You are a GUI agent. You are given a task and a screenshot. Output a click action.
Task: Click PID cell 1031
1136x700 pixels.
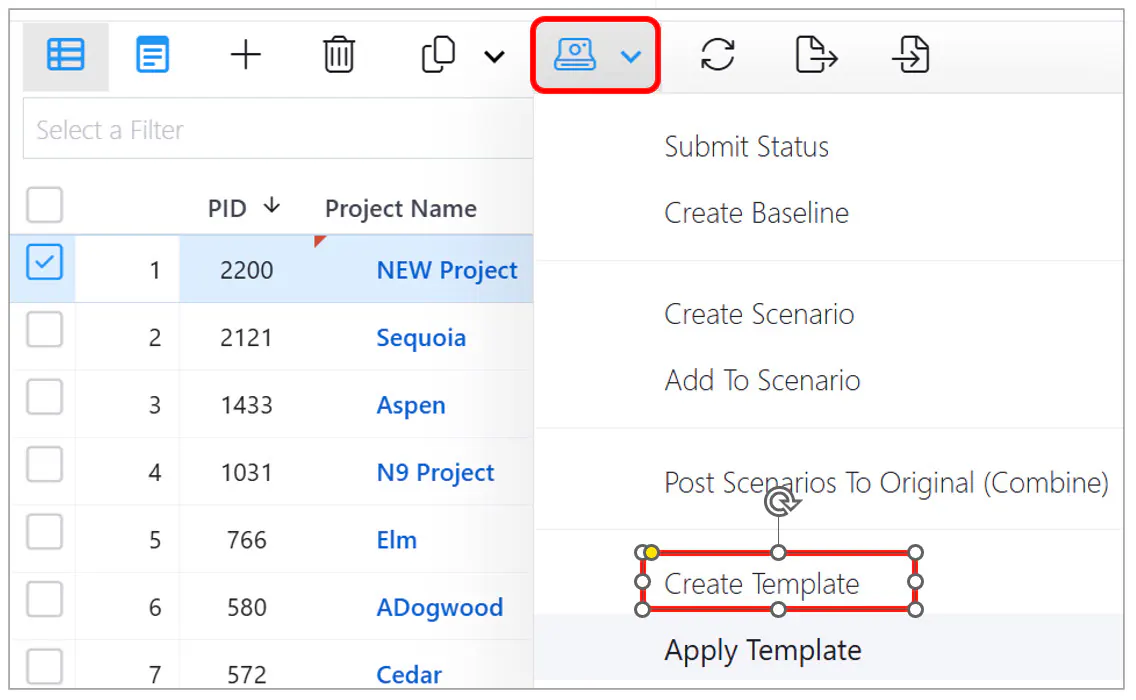tap(246, 472)
